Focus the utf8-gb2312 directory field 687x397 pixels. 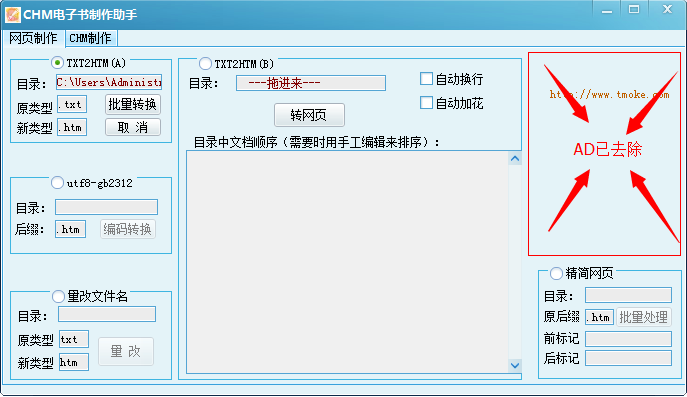tap(106, 207)
